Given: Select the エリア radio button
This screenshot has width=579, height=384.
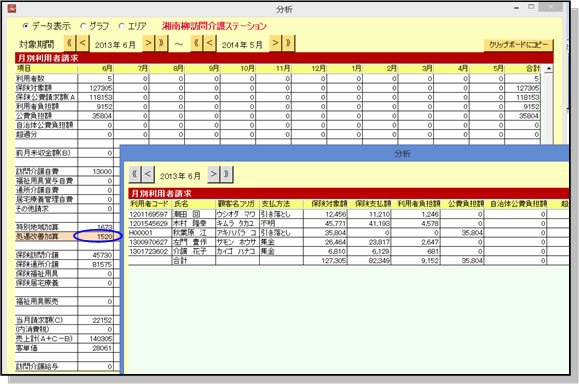Looking at the screenshot, I should coord(121,26).
